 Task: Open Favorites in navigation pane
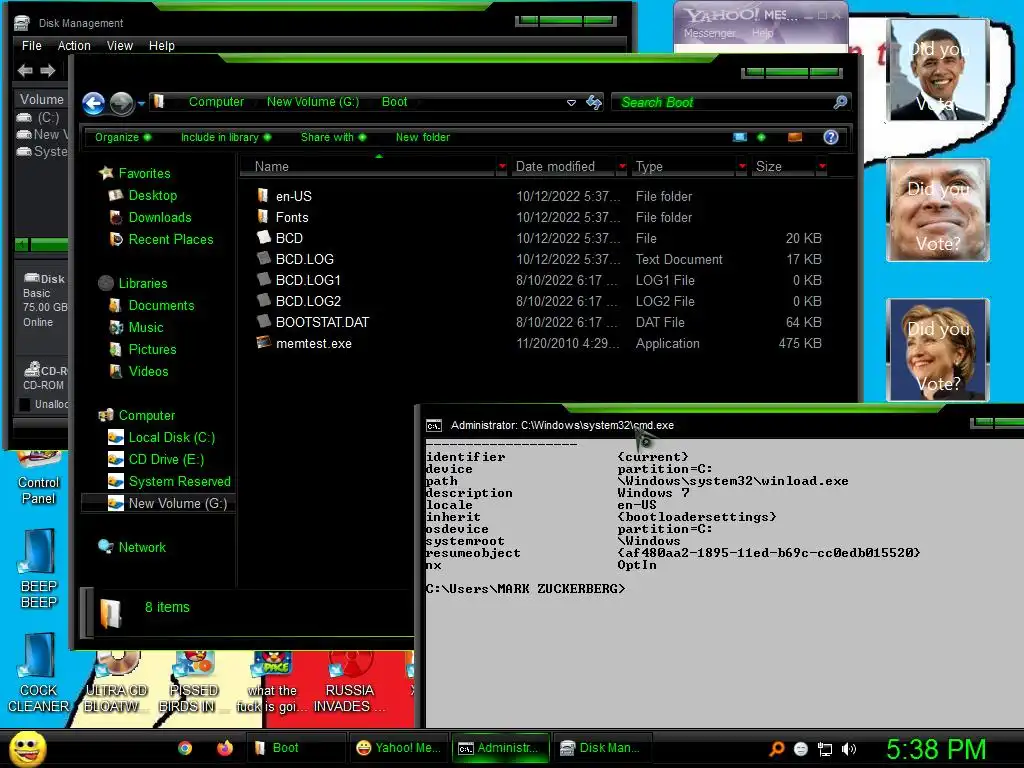click(x=144, y=173)
